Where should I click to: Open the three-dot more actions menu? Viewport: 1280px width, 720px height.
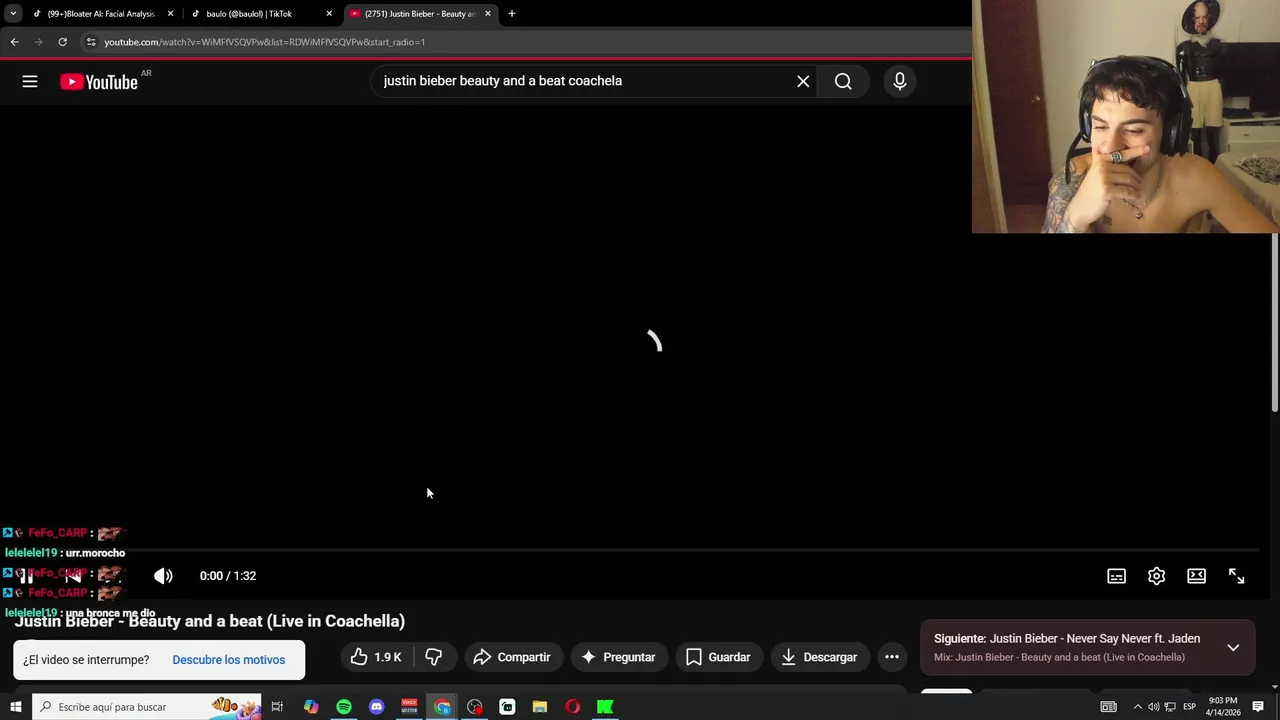tap(892, 657)
